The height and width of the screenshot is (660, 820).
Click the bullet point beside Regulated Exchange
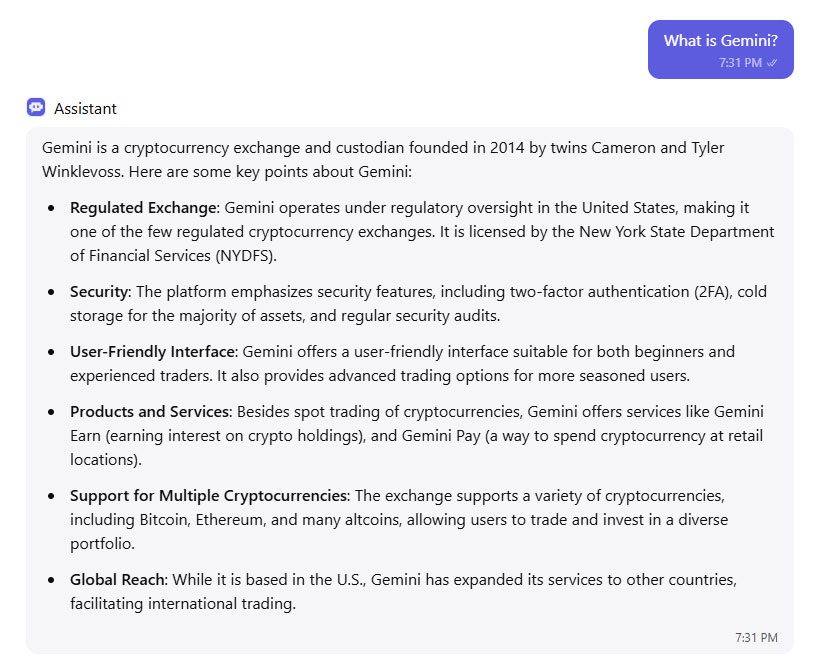51,208
